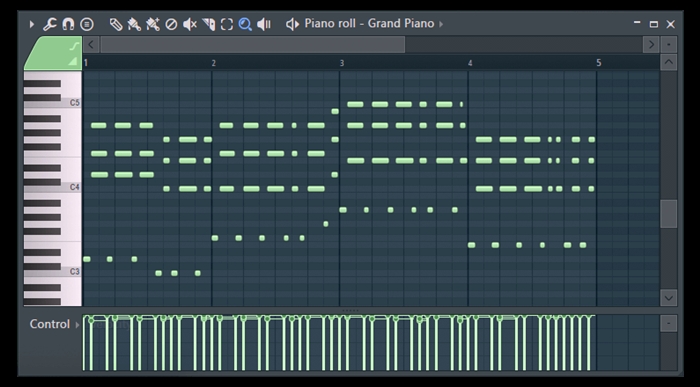Expand the arrow after Grand Piano title

441,24
